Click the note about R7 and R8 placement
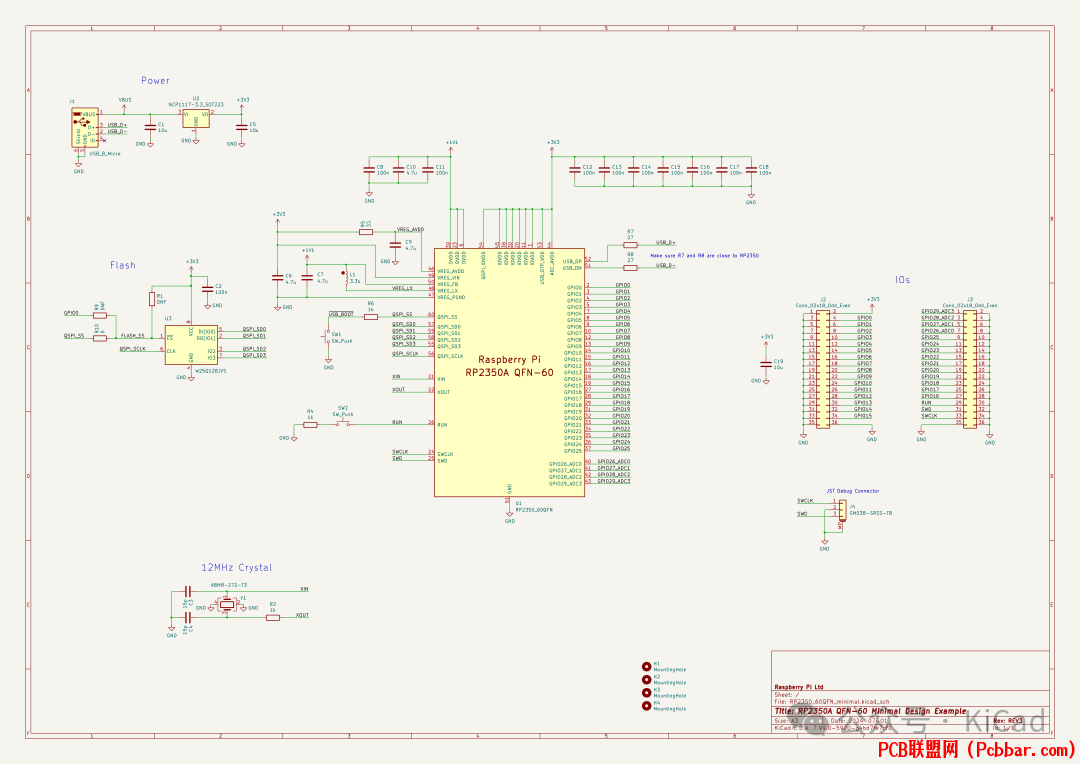The height and width of the screenshot is (764, 1080). click(705, 256)
